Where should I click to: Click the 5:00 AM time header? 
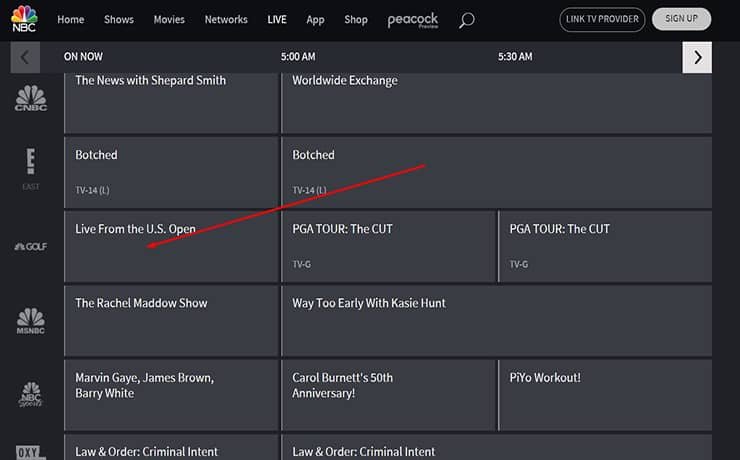298,57
